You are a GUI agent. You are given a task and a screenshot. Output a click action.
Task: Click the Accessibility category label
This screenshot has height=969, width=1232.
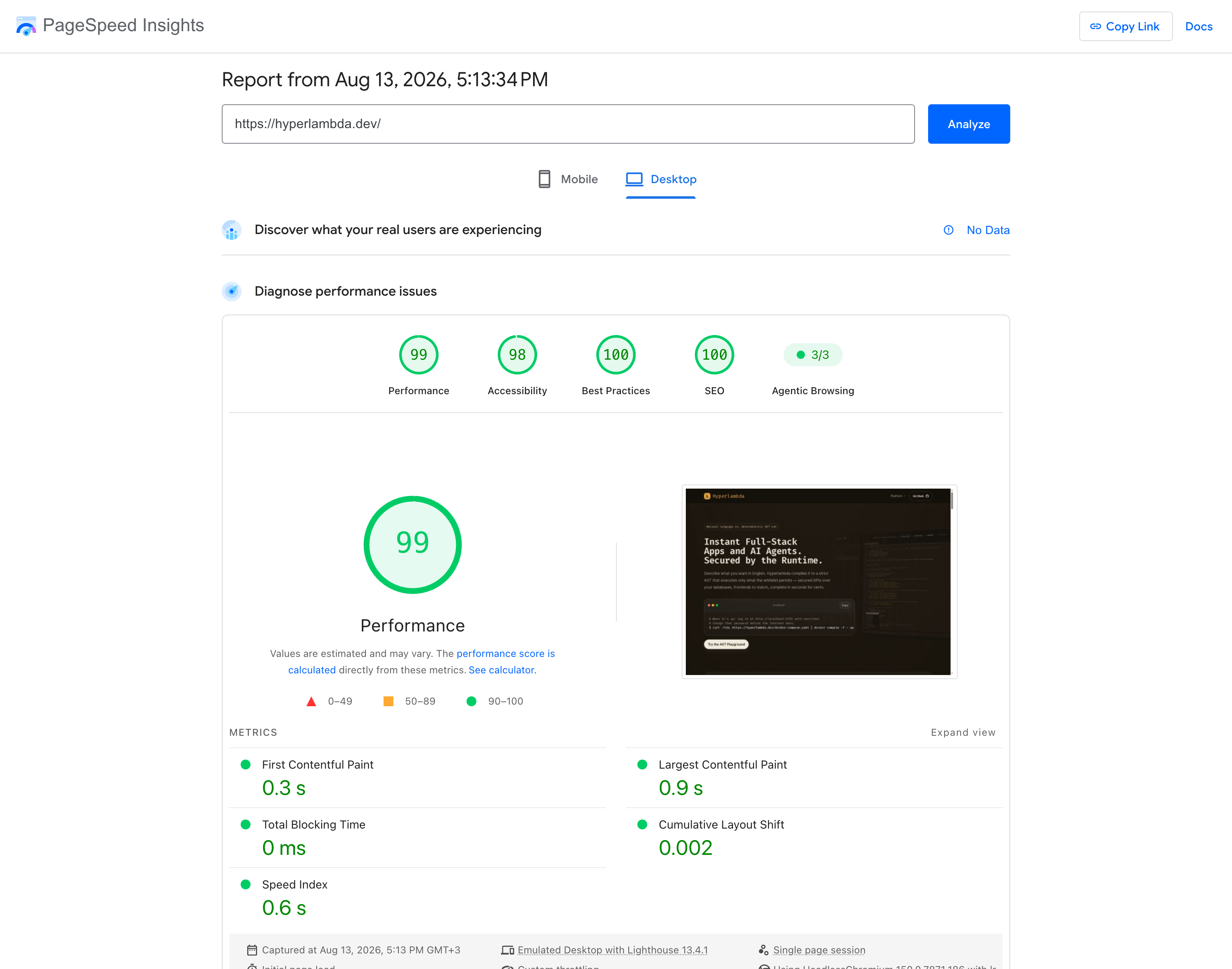[517, 391]
